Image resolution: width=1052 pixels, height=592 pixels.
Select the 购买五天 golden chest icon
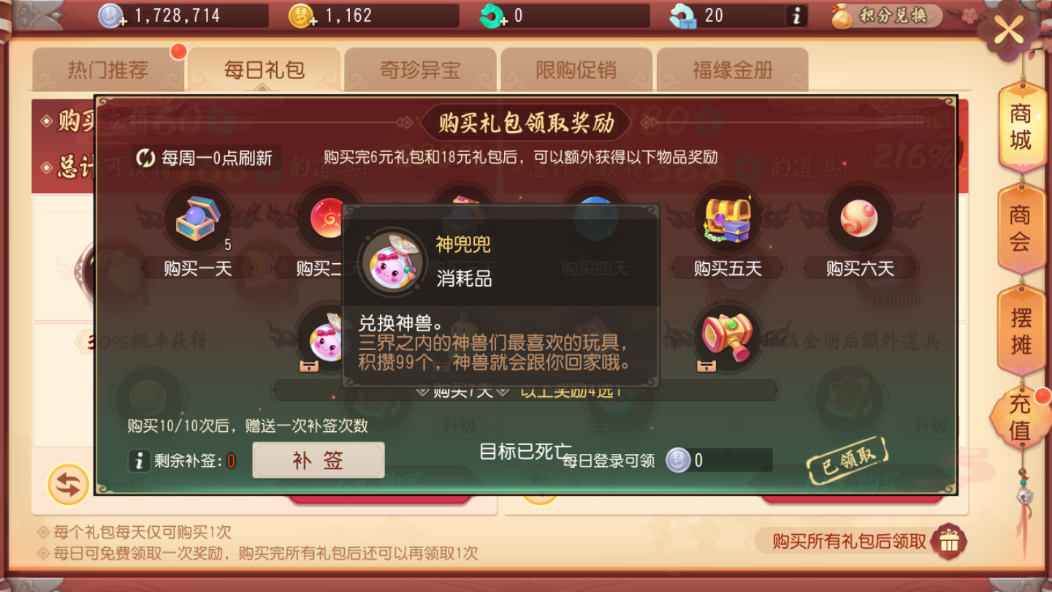(x=727, y=219)
